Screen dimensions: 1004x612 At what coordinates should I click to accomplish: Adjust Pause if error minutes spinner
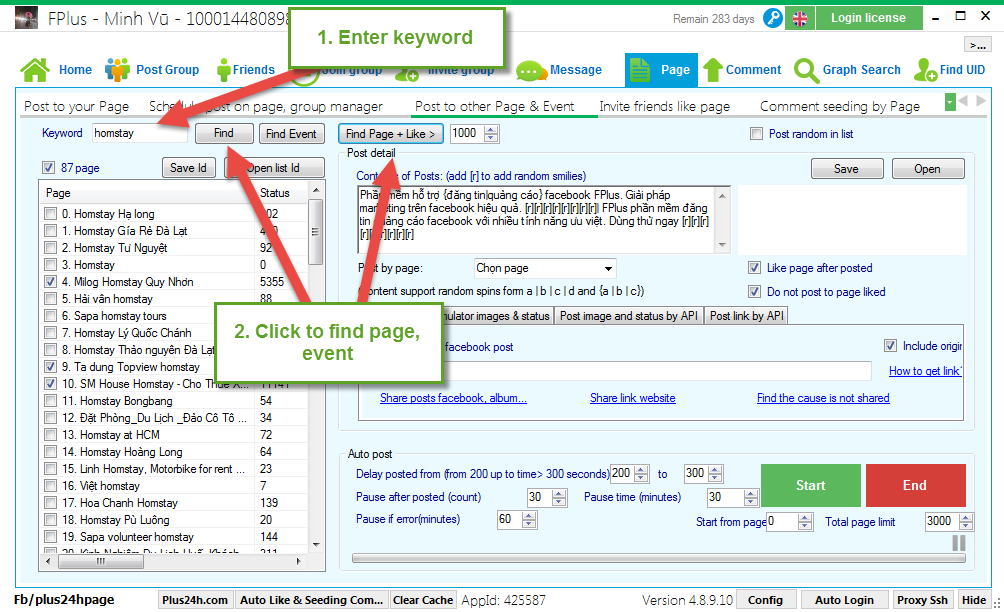coord(529,520)
